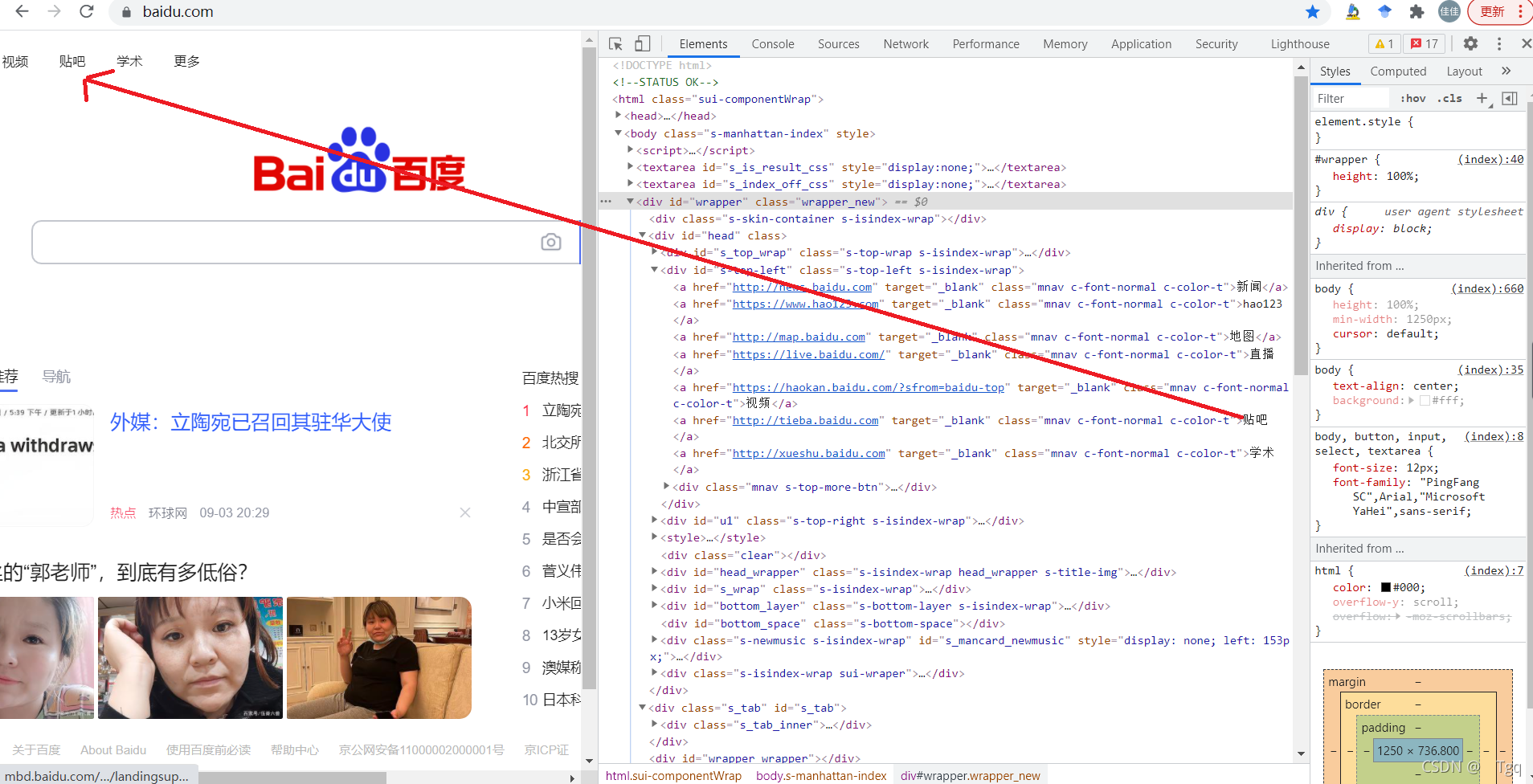This screenshot has width=1533, height=784.
Task: Activate the element inspector tool
Action: point(615,44)
